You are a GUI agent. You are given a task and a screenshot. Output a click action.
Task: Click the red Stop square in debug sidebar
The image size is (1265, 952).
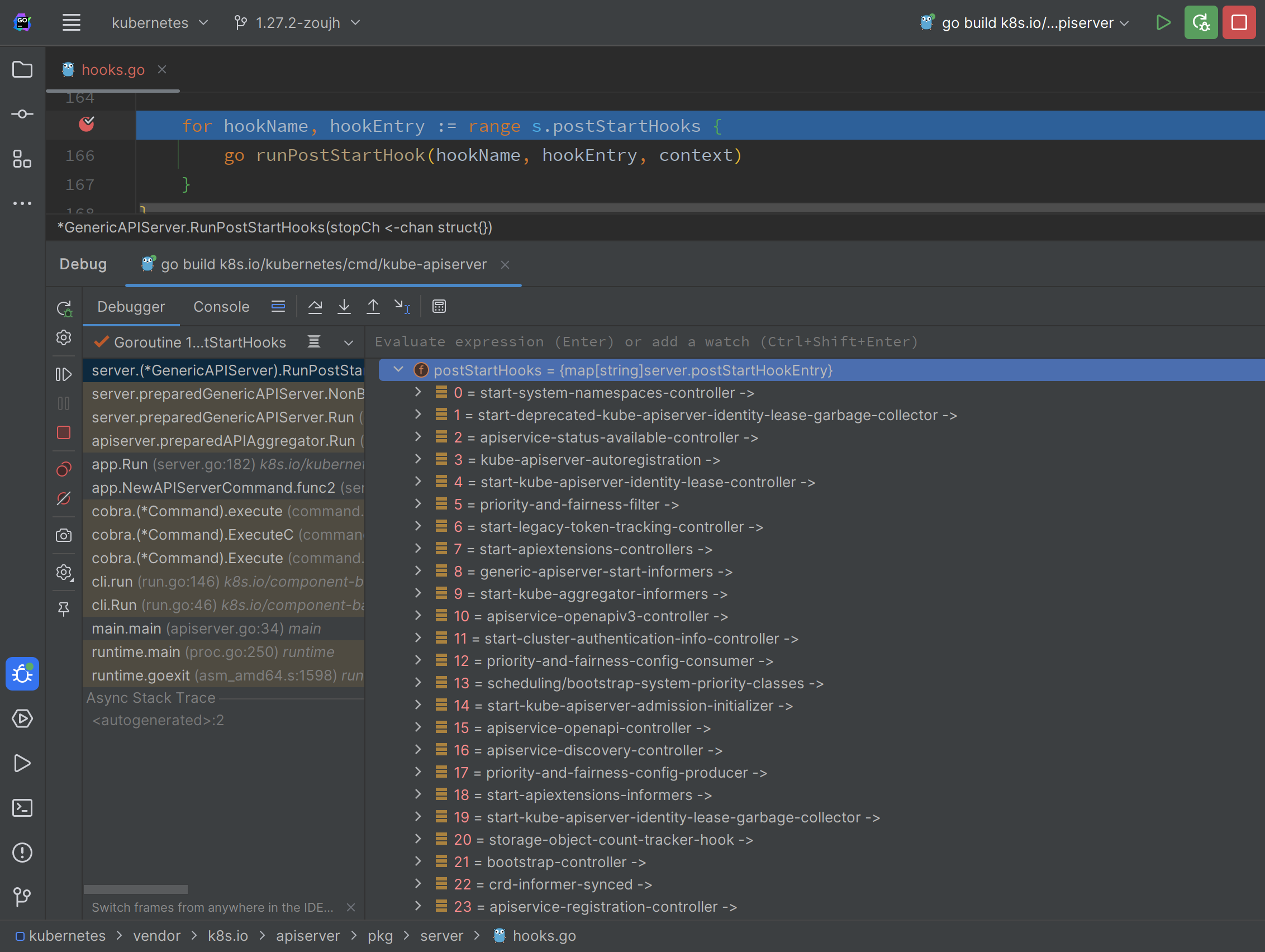point(64,433)
